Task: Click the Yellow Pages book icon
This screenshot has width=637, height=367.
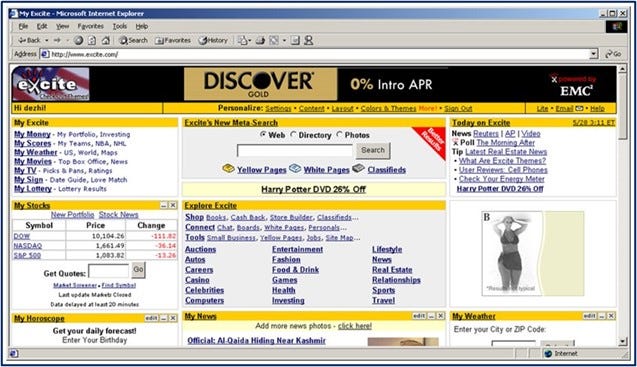Action: pyautogui.click(x=228, y=168)
